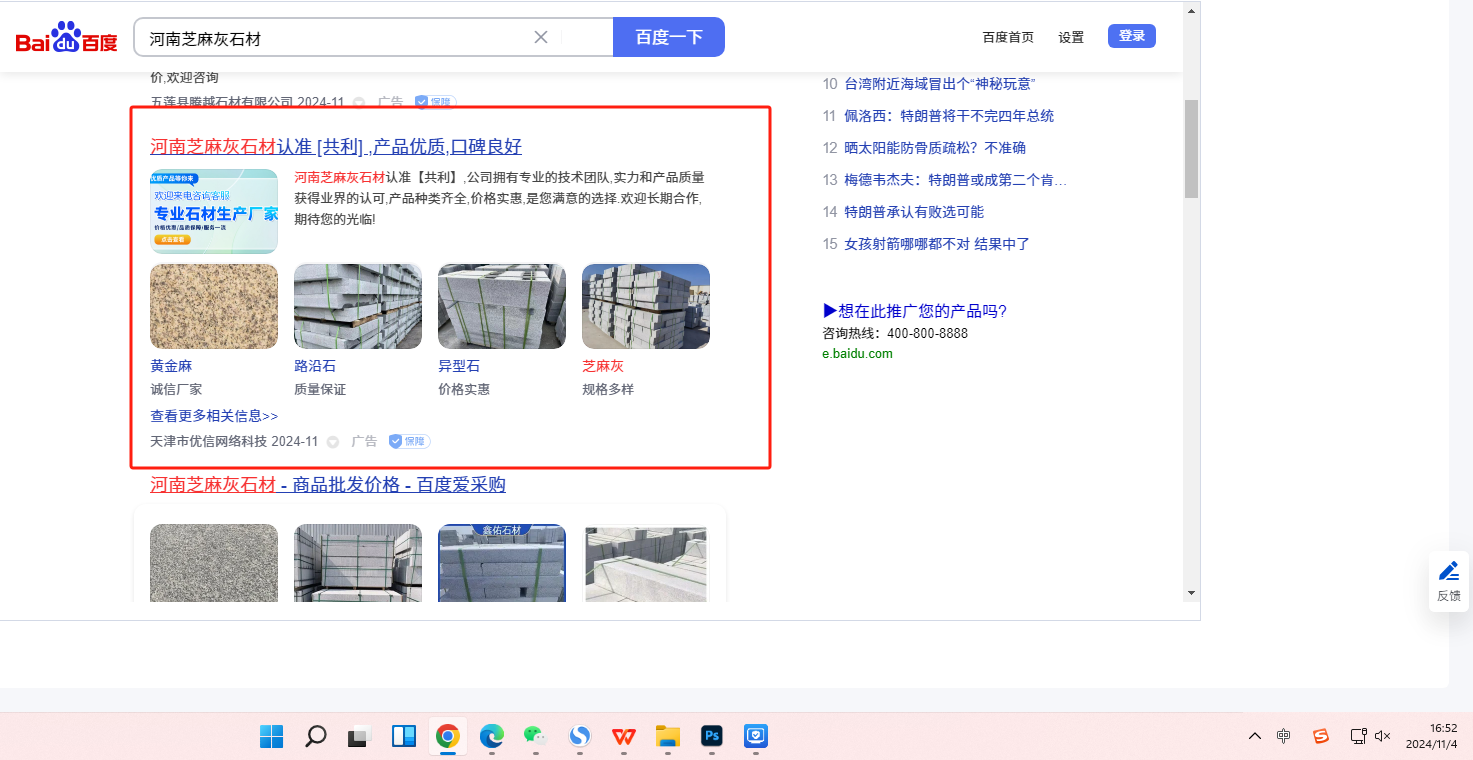1473x760 pixels.
Task: Click the muted volume icon in tray
Action: pos(1383,736)
